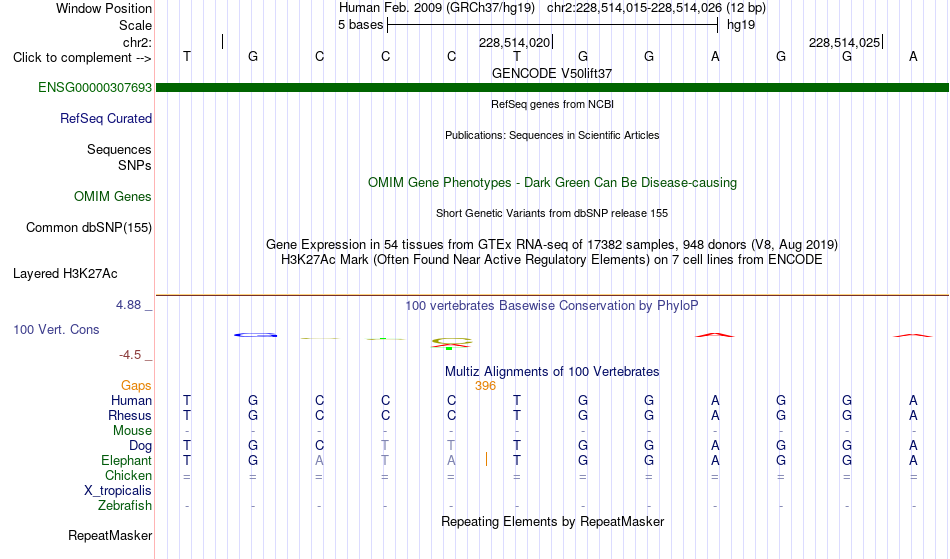Click "100 vertebrates Basewise Conservation by PhyloP" title
Viewport: 950px width, 559px height.
pyautogui.click(x=552, y=305)
